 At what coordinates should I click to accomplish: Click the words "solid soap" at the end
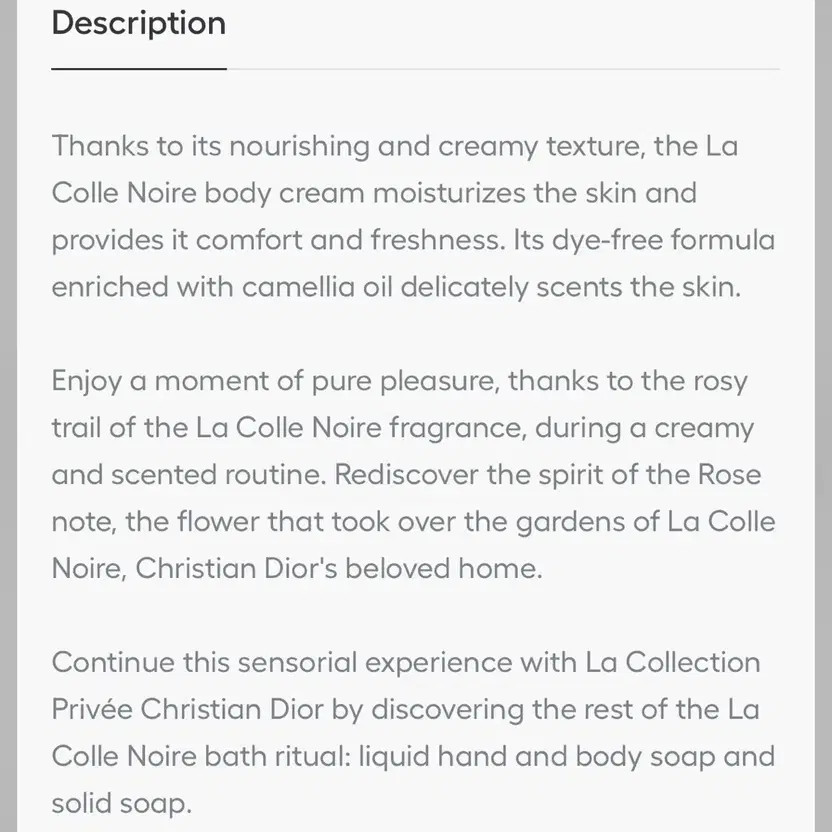click(x=120, y=803)
